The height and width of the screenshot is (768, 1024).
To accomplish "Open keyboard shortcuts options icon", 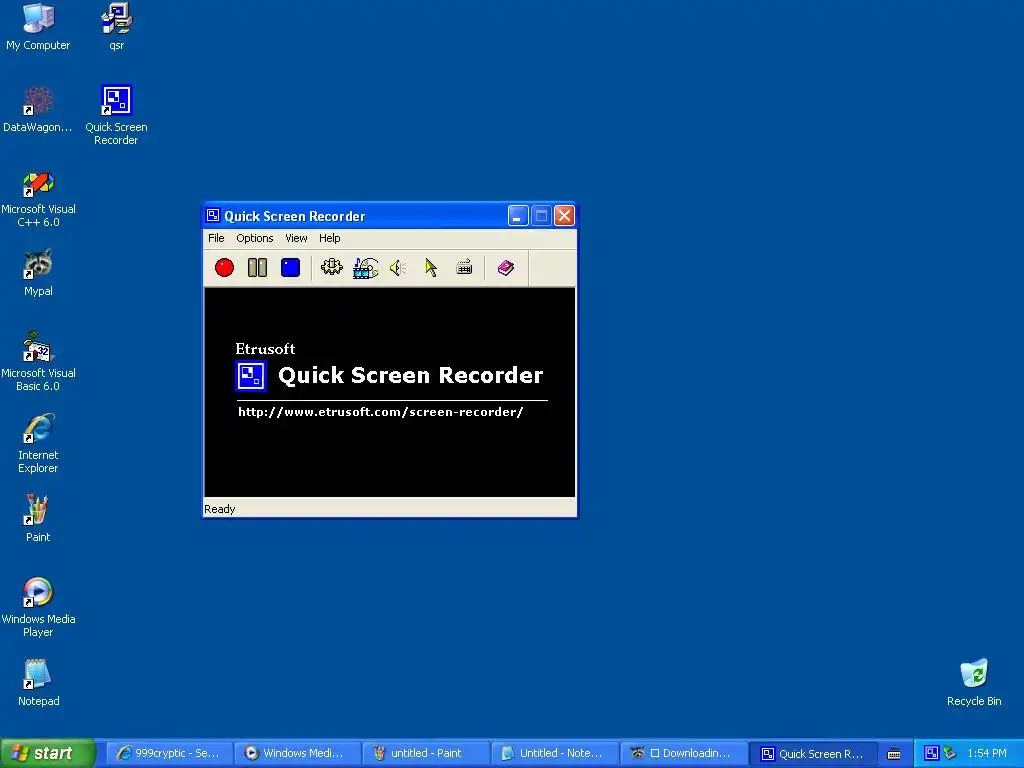I will tap(464, 267).
